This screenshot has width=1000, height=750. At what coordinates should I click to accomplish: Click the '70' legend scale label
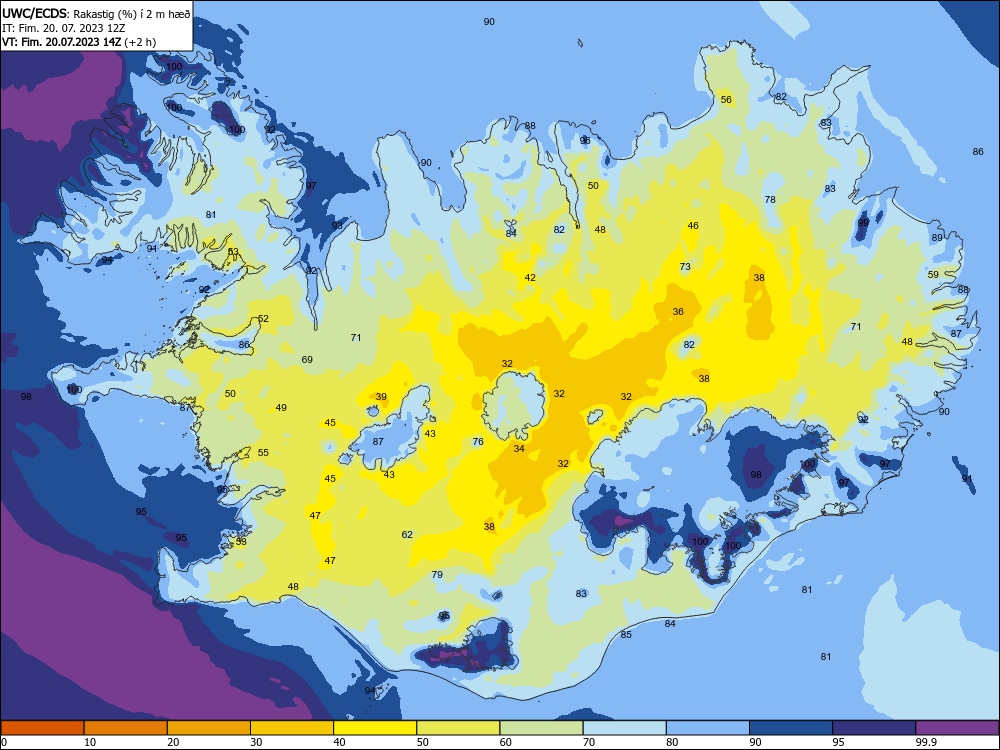pos(589,742)
